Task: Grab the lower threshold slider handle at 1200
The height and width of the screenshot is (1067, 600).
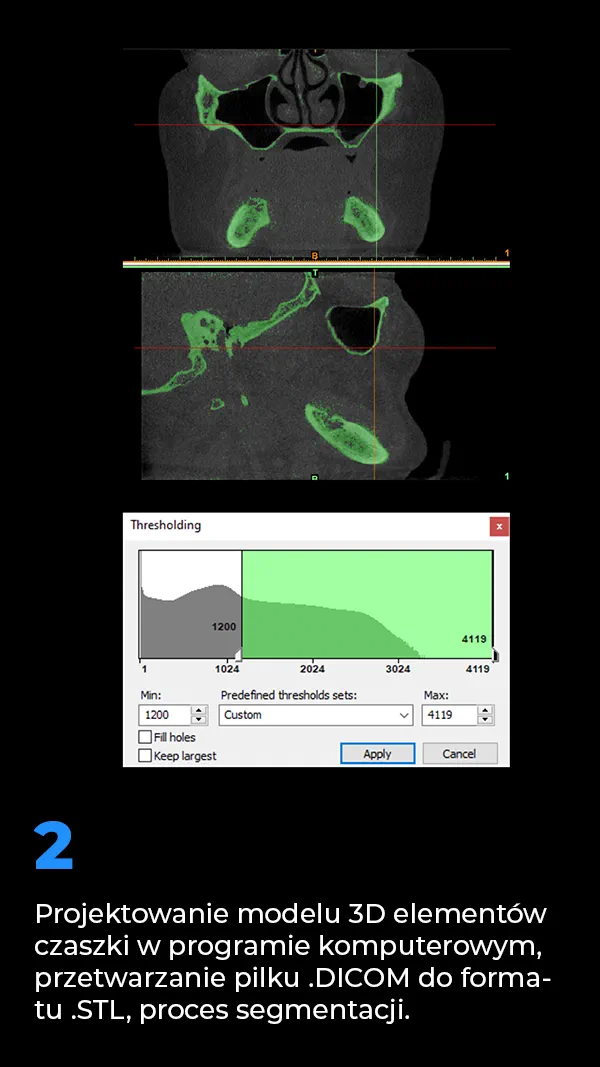Action: [x=237, y=655]
